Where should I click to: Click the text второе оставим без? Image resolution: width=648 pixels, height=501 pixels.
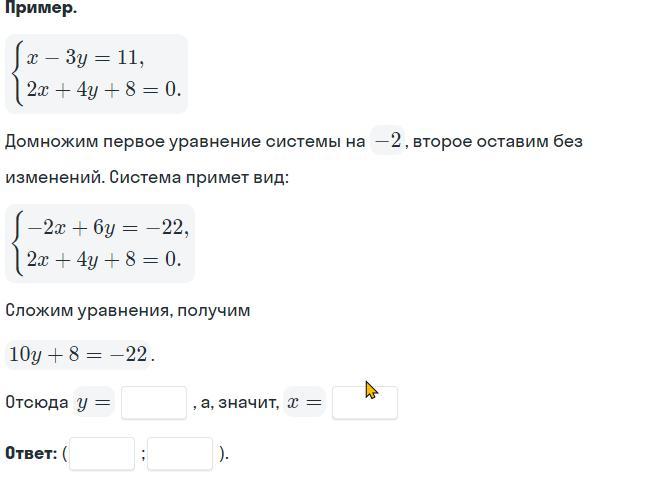(498, 142)
